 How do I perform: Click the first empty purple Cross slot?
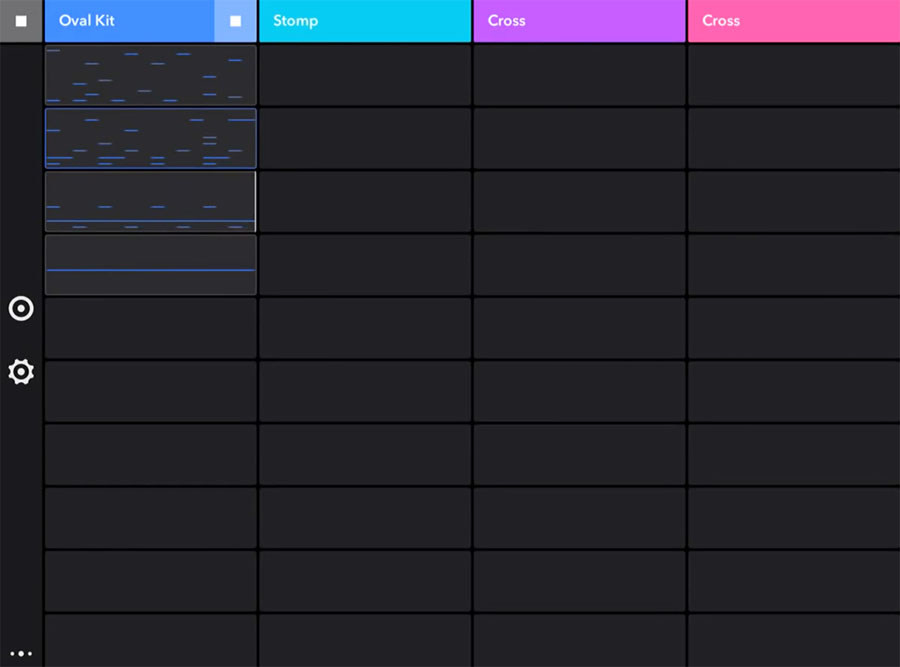(579, 75)
